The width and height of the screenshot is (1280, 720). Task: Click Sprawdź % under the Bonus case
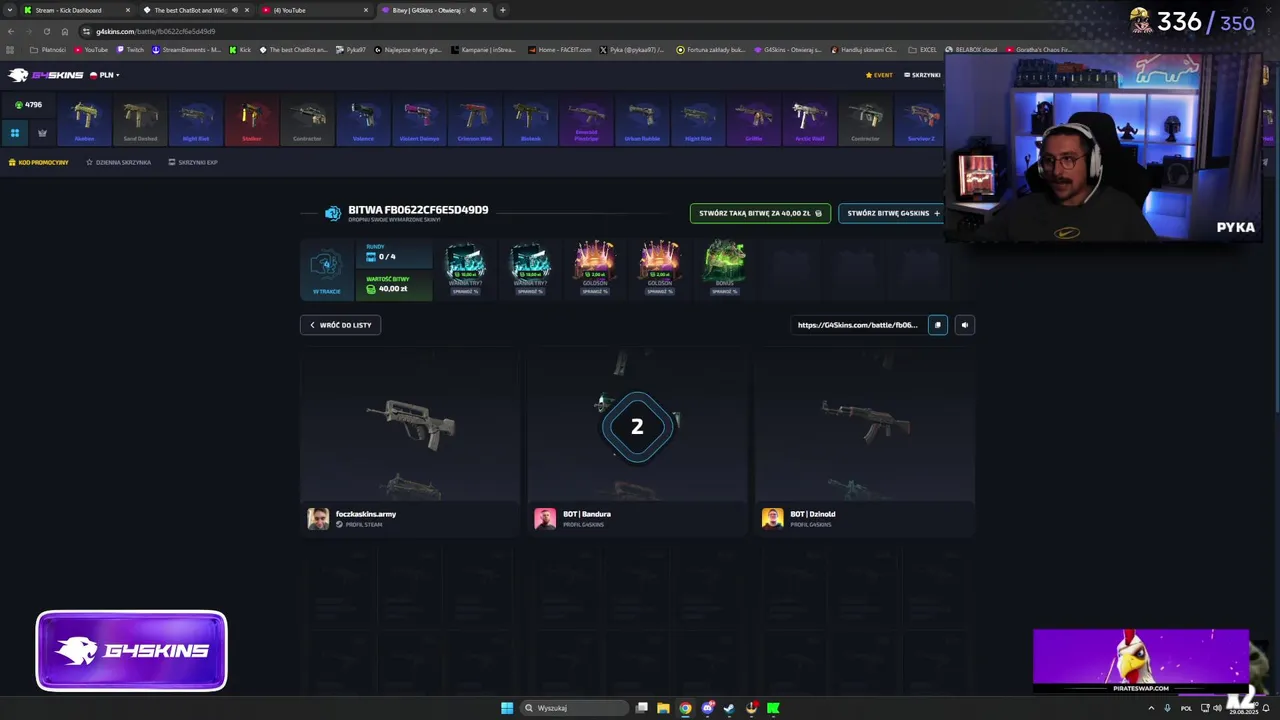pos(724,291)
